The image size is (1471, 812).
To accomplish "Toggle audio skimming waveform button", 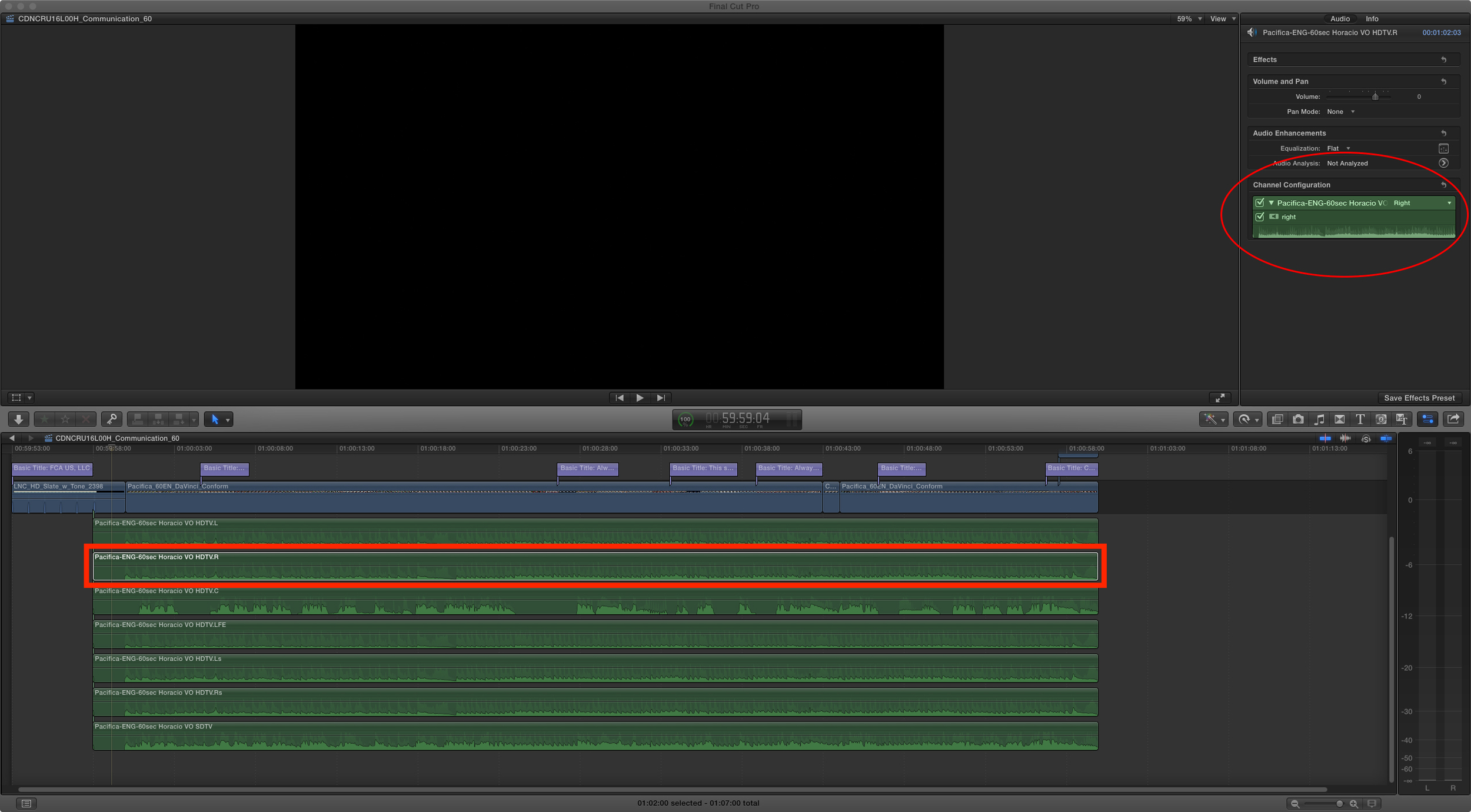I will point(1345,438).
